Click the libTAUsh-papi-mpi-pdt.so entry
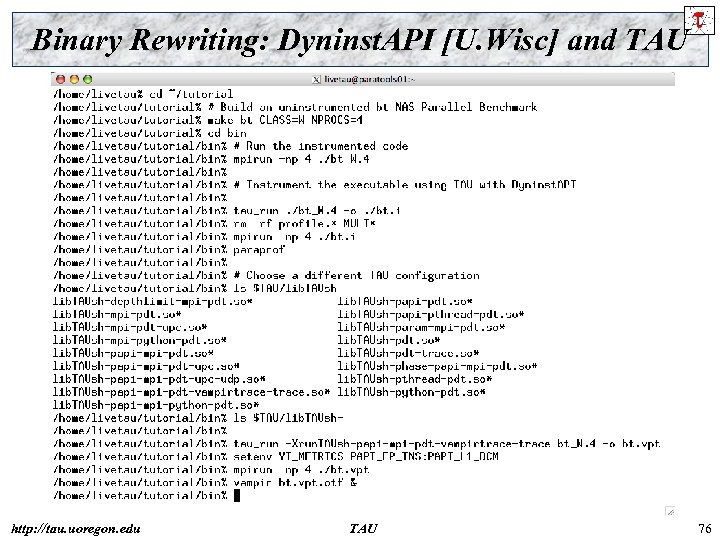Screen dimensions: 720x540 click(133, 353)
